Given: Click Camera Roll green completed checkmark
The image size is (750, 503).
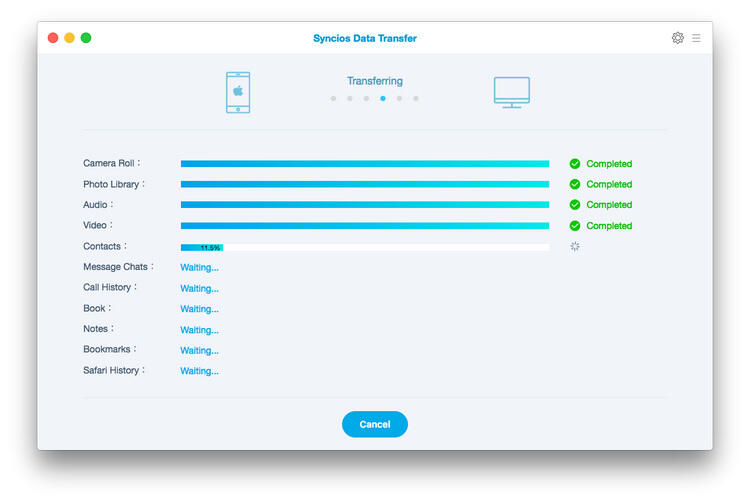Looking at the screenshot, I should 575,164.
